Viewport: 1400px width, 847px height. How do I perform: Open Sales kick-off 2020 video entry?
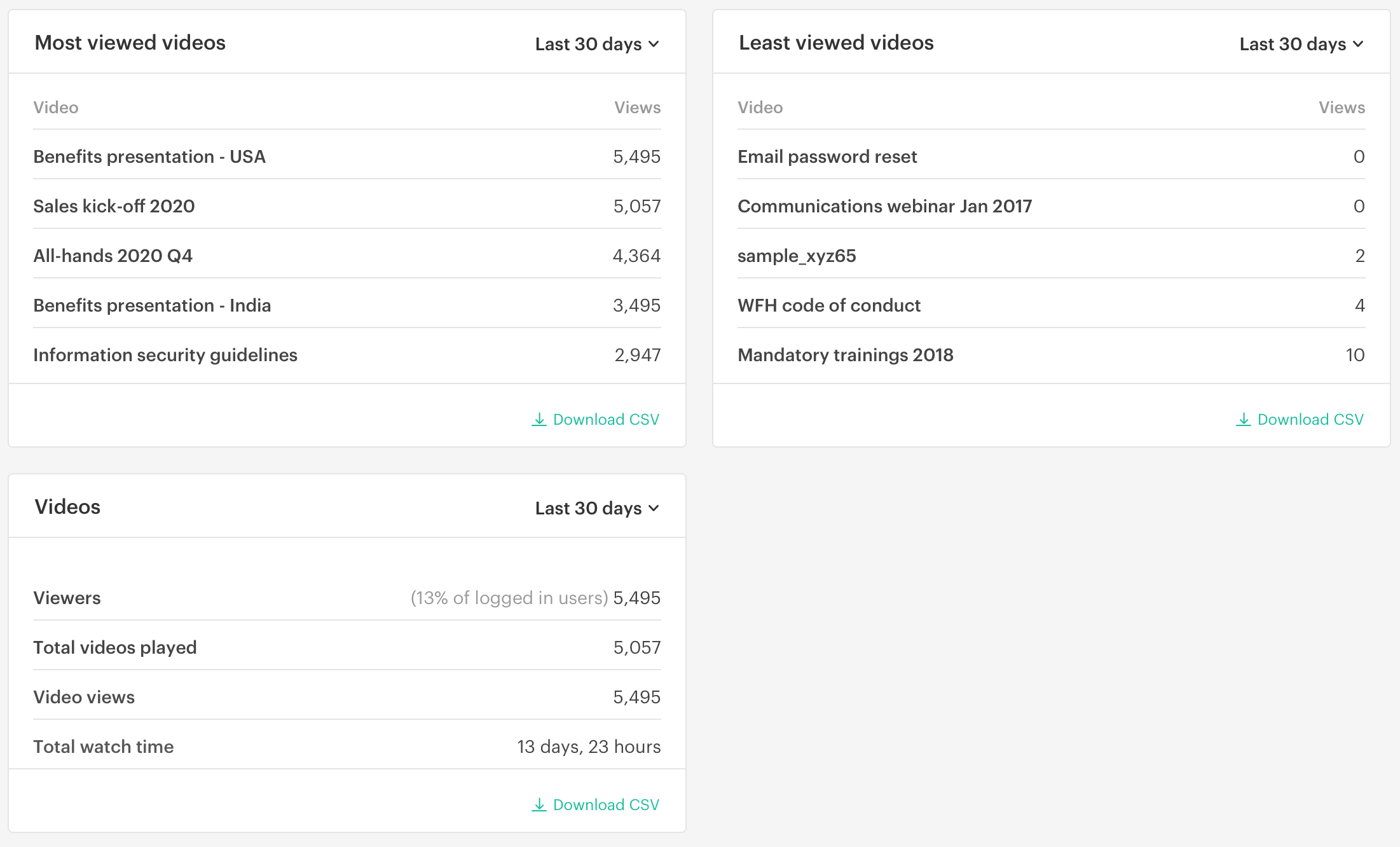pyautogui.click(x=114, y=206)
